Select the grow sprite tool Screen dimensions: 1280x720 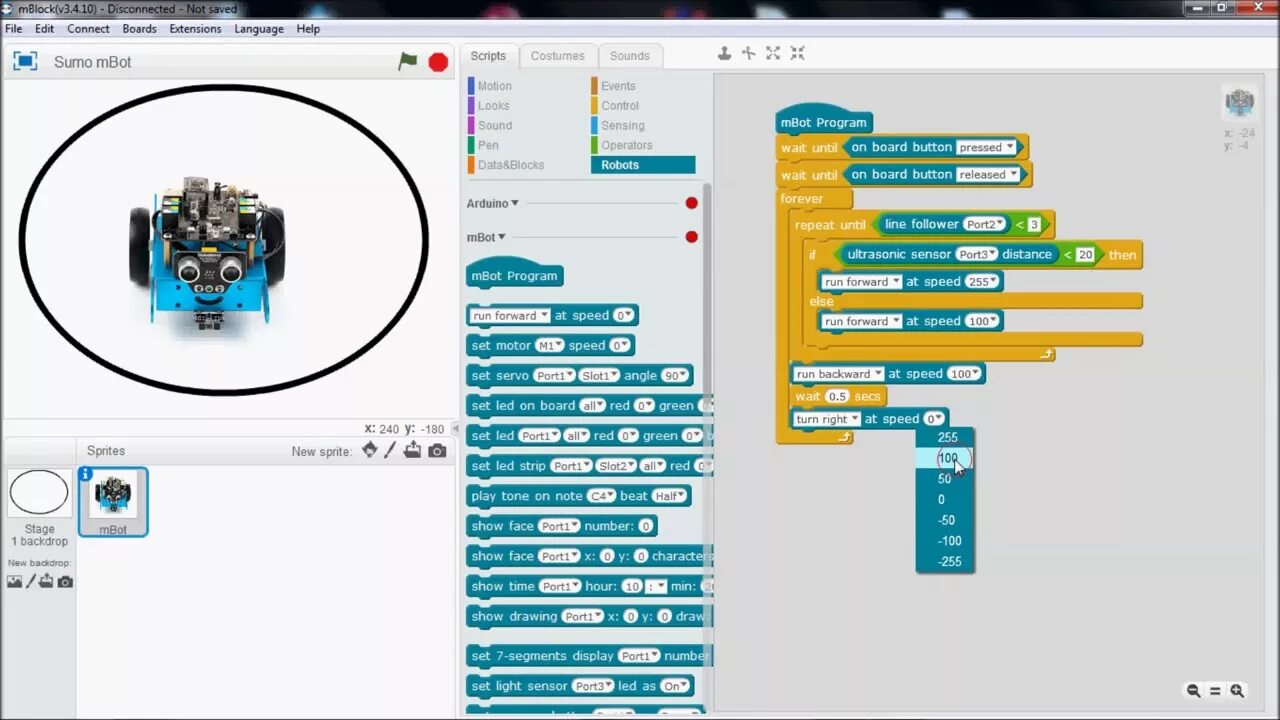click(773, 53)
